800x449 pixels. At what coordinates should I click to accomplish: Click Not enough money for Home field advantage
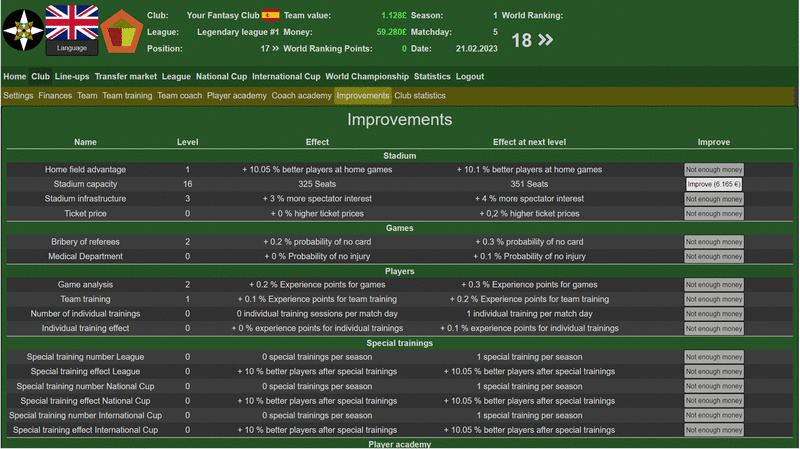pyautogui.click(x=714, y=170)
